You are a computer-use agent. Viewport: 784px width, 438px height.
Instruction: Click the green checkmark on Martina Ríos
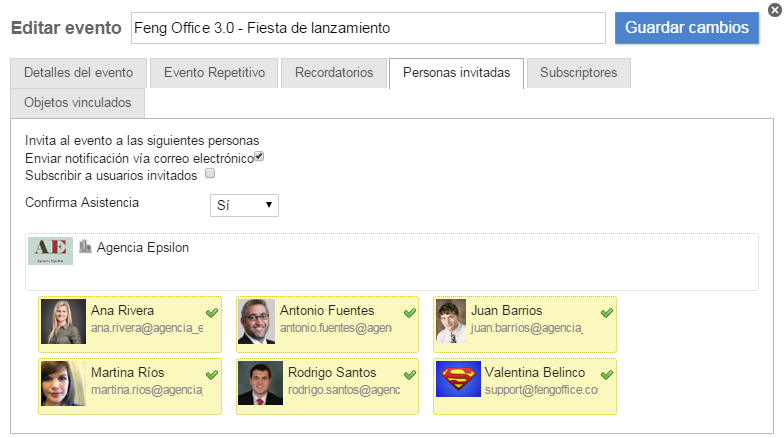click(211, 374)
